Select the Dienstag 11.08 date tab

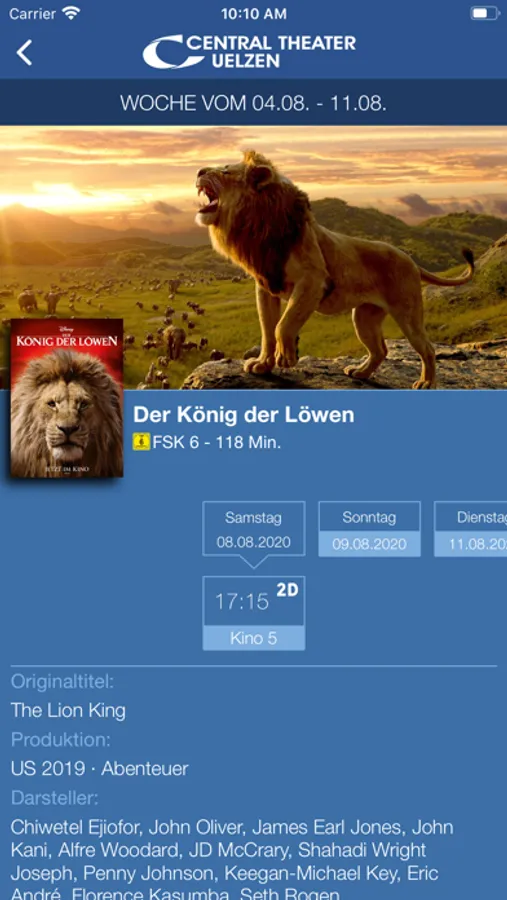[471, 529]
